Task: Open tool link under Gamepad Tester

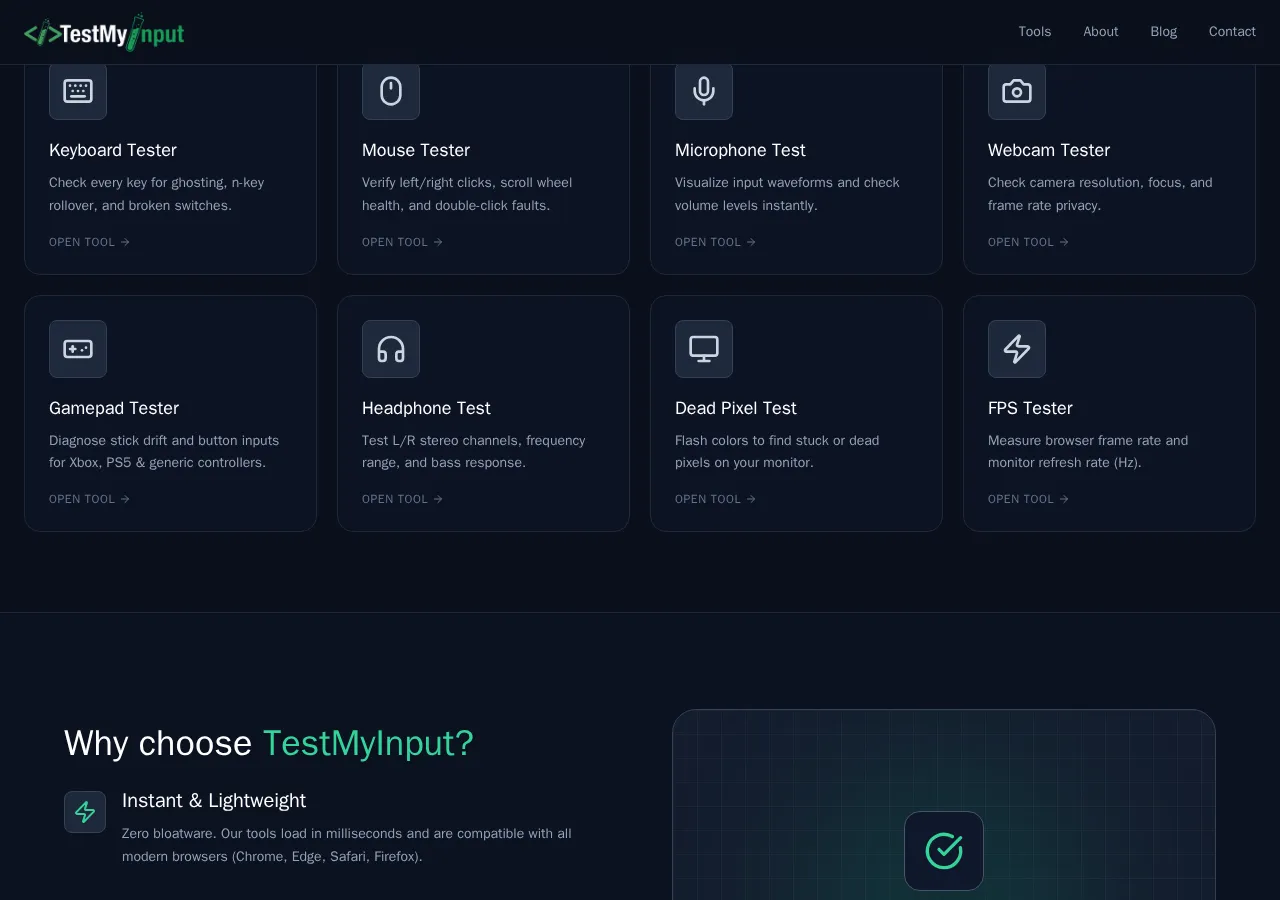Action: 90,499
